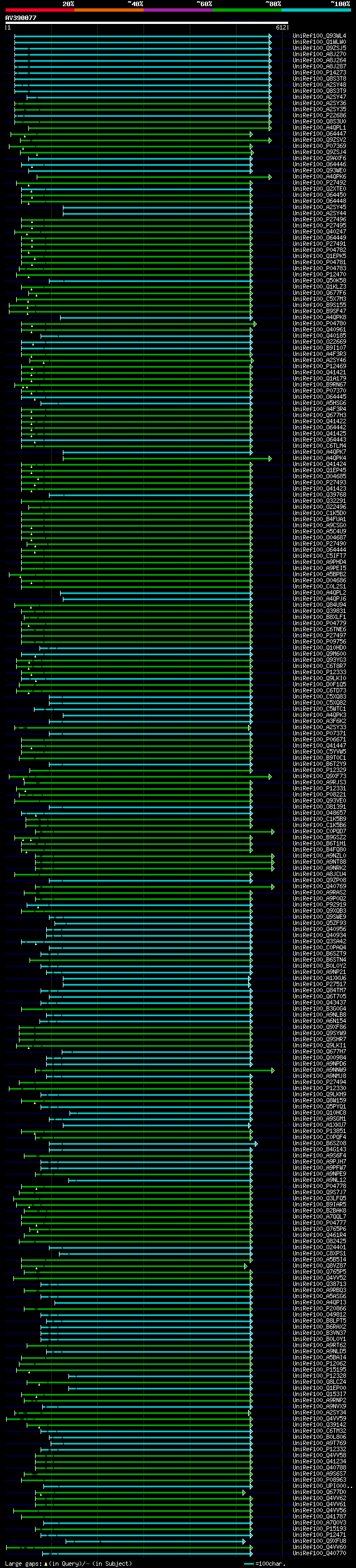
Task: Select the UniRef100_C0PQD7 label
Action: pos(319,832)
